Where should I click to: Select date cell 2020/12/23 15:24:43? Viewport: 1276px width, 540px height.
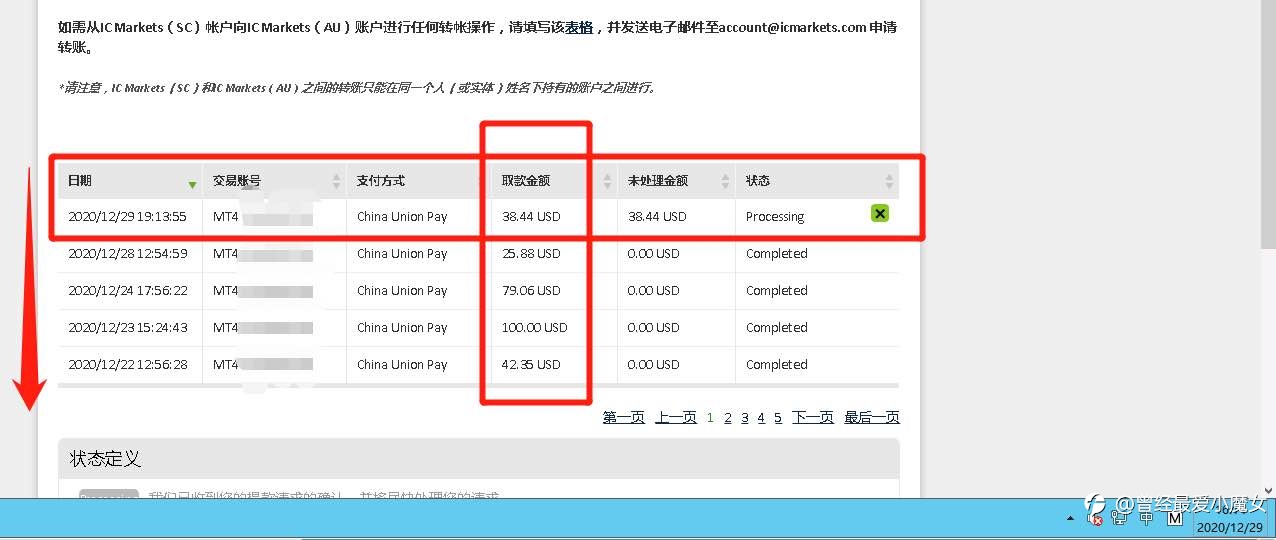127,328
